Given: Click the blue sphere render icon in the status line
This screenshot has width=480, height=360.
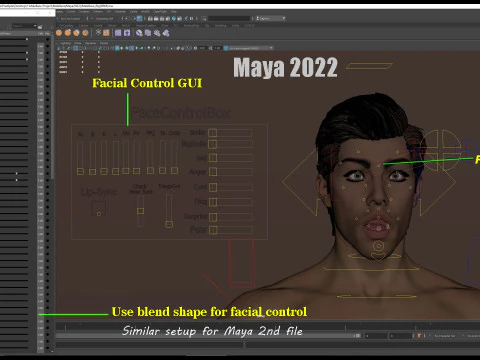Looking at the screenshot, I should coord(174,18).
